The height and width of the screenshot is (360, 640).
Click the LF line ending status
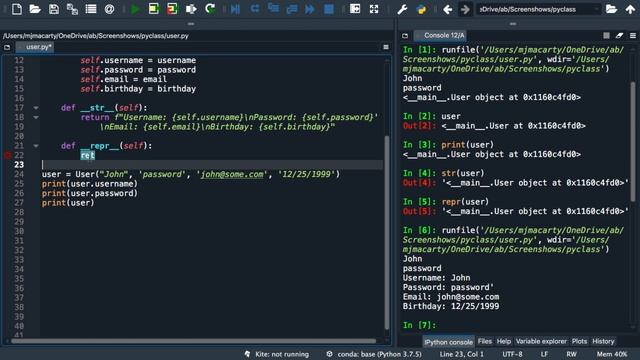click(x=544, y=354)
